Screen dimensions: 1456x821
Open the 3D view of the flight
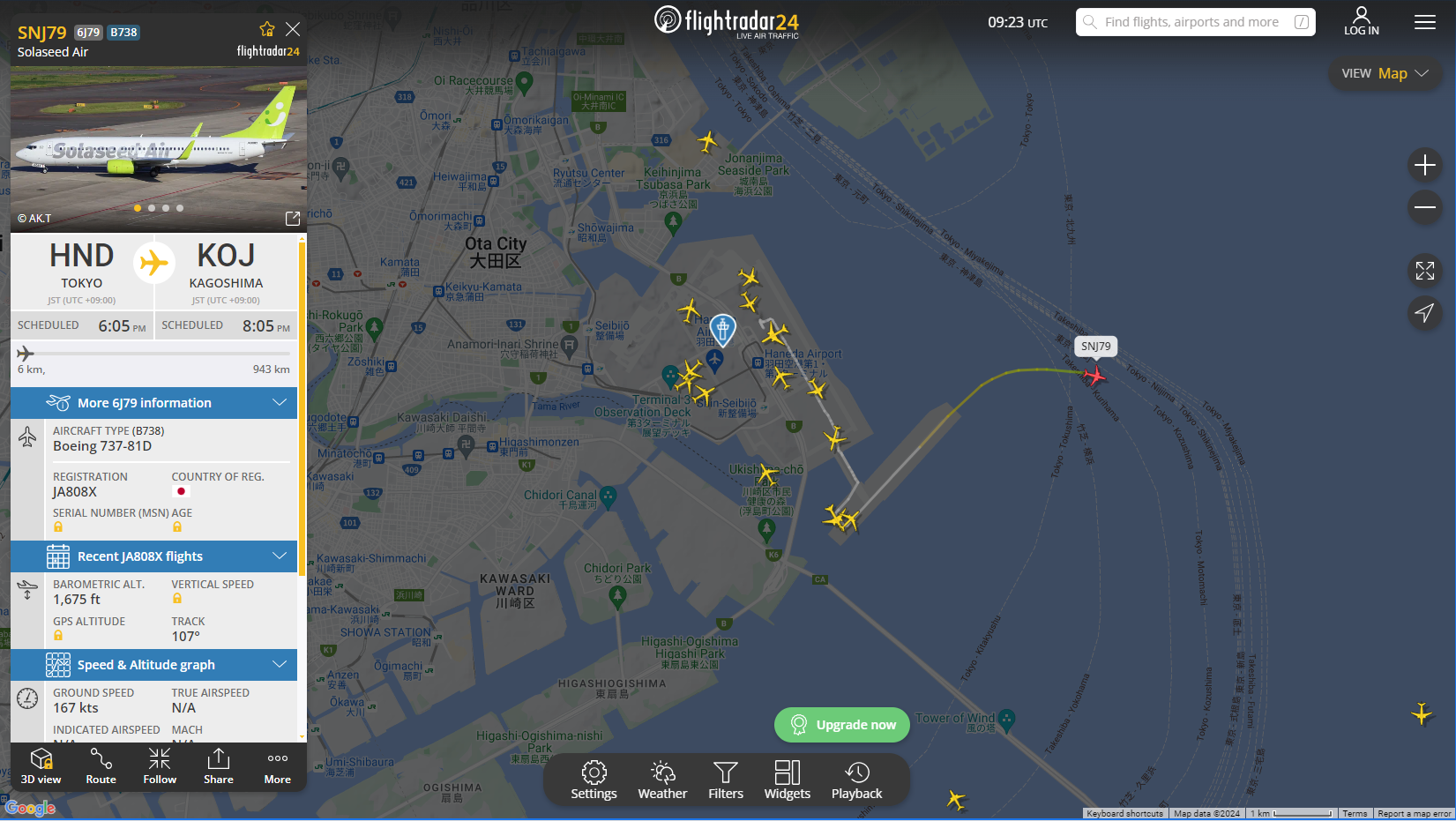coord(41,765)
